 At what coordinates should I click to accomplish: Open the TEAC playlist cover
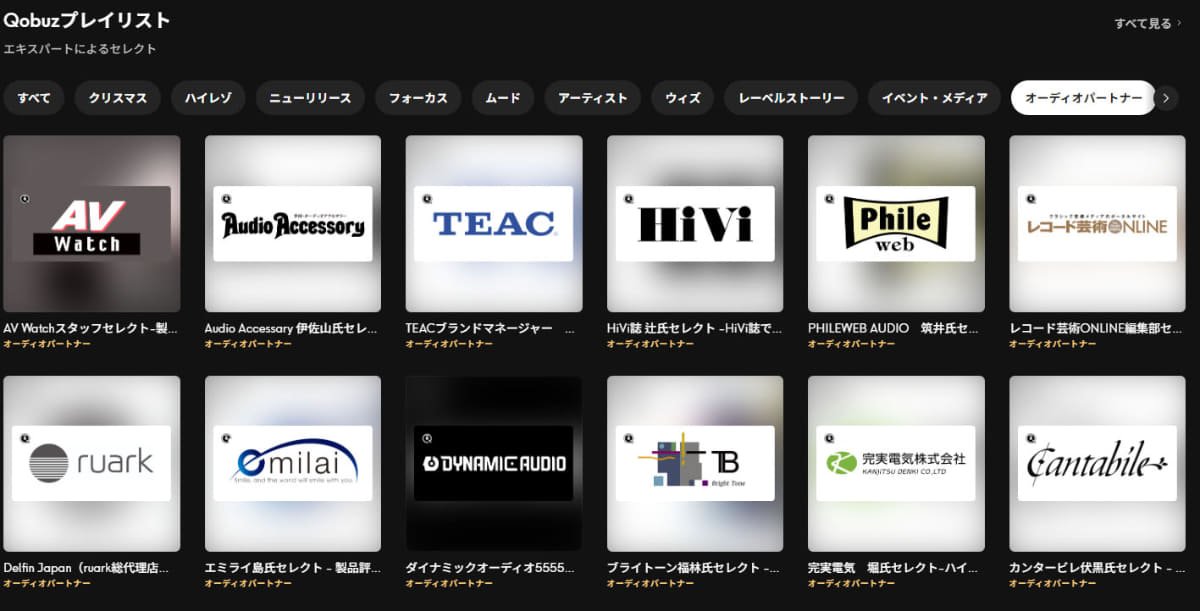click(494, 224)
